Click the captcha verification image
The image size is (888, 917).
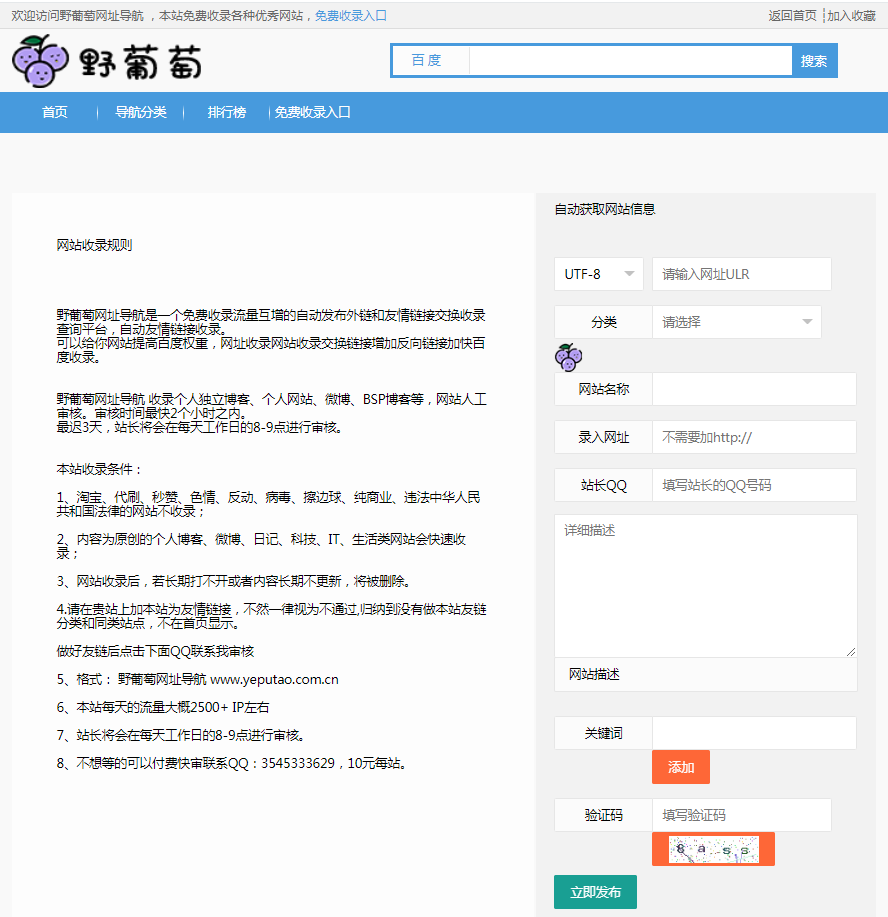click(x=713, y=850)
